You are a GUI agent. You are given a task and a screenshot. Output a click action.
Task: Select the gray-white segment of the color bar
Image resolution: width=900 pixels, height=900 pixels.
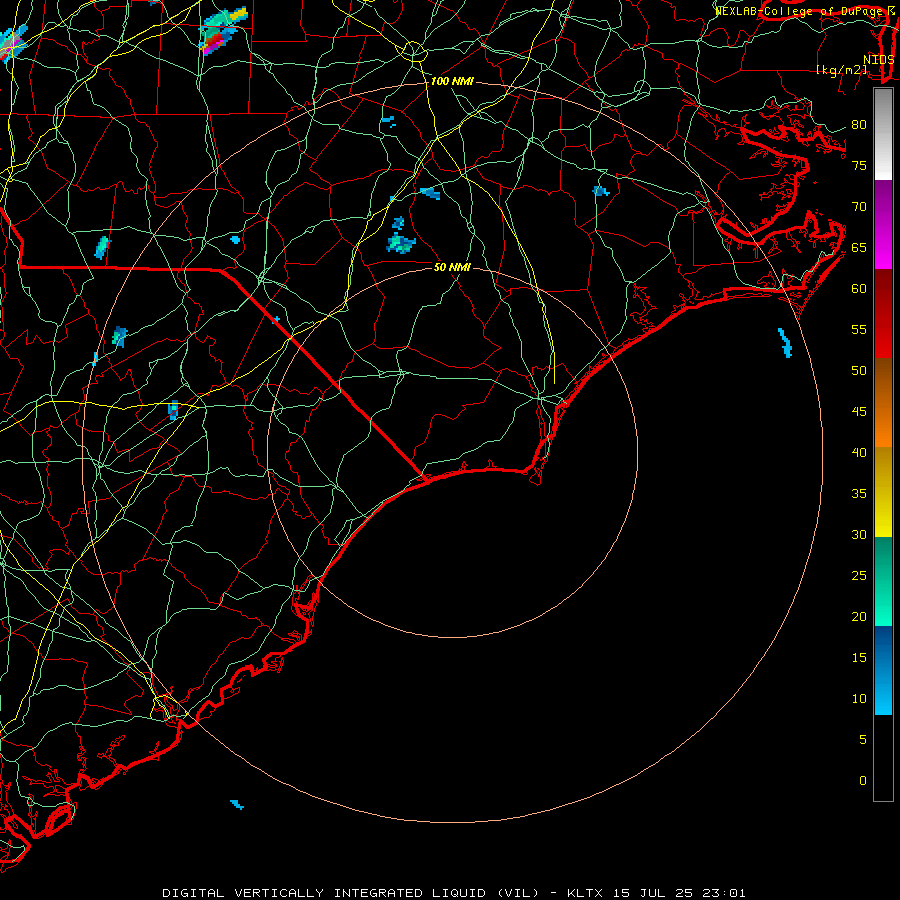[883, 134]
